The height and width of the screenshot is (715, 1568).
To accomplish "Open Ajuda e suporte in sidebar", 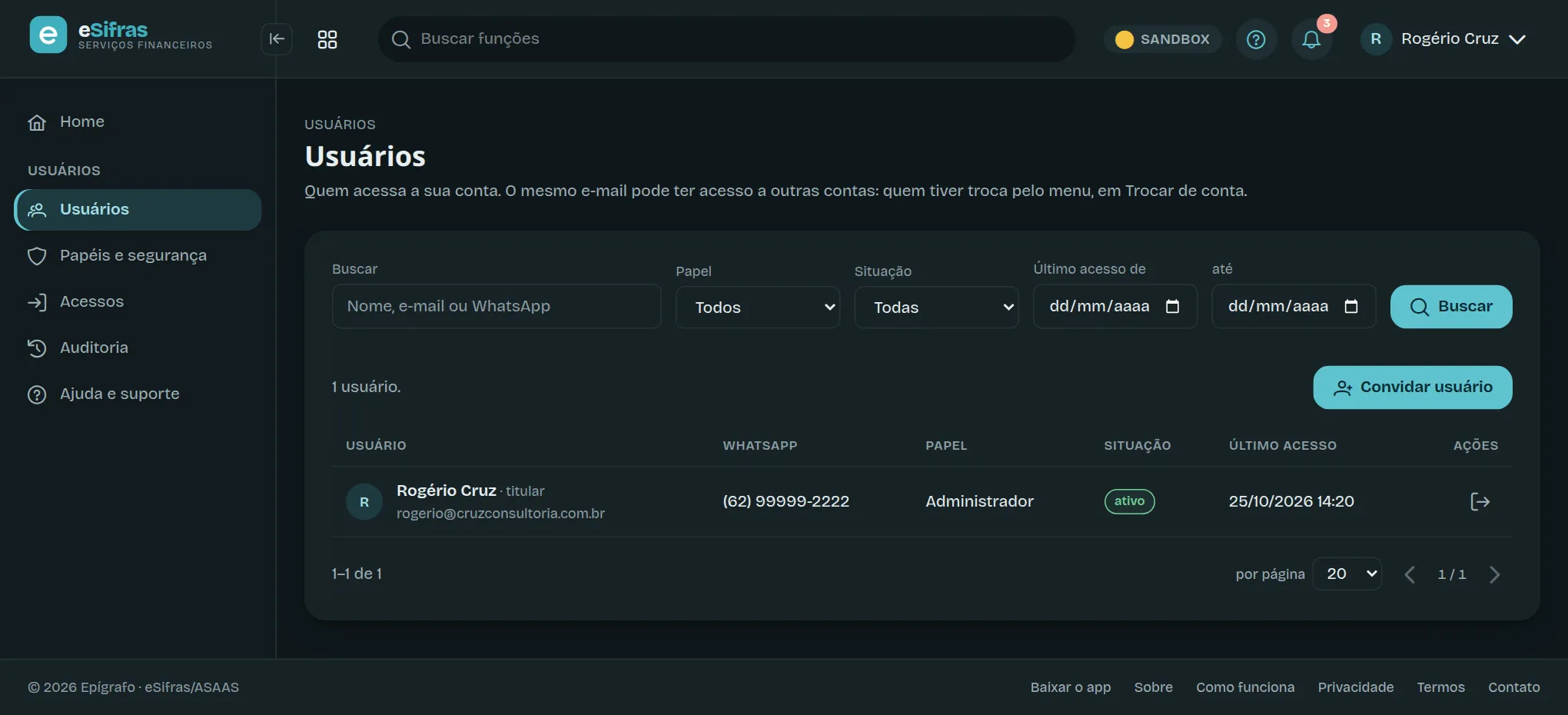I will pos(138,394).
